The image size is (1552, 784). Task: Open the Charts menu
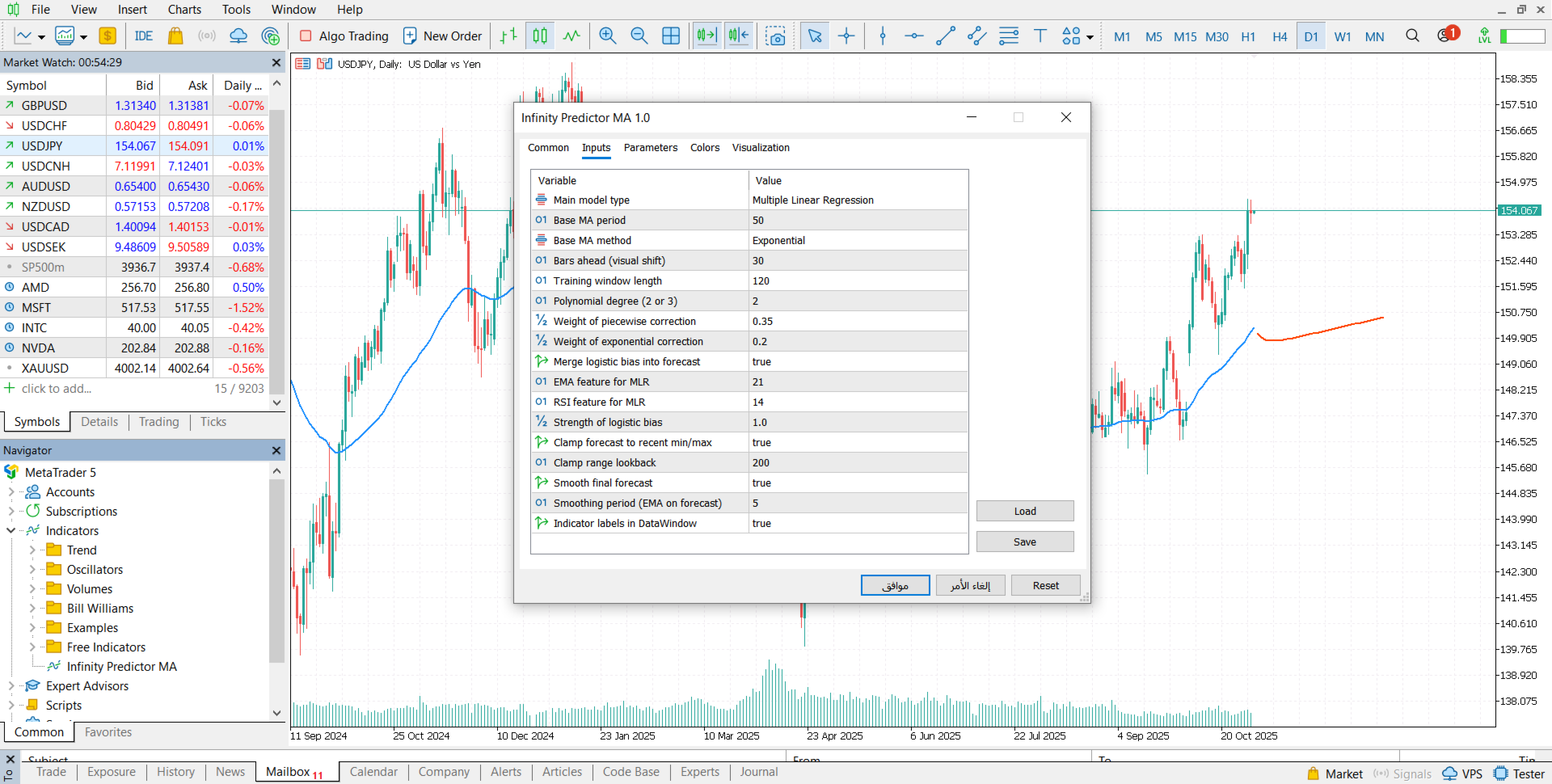coord(184,10)
